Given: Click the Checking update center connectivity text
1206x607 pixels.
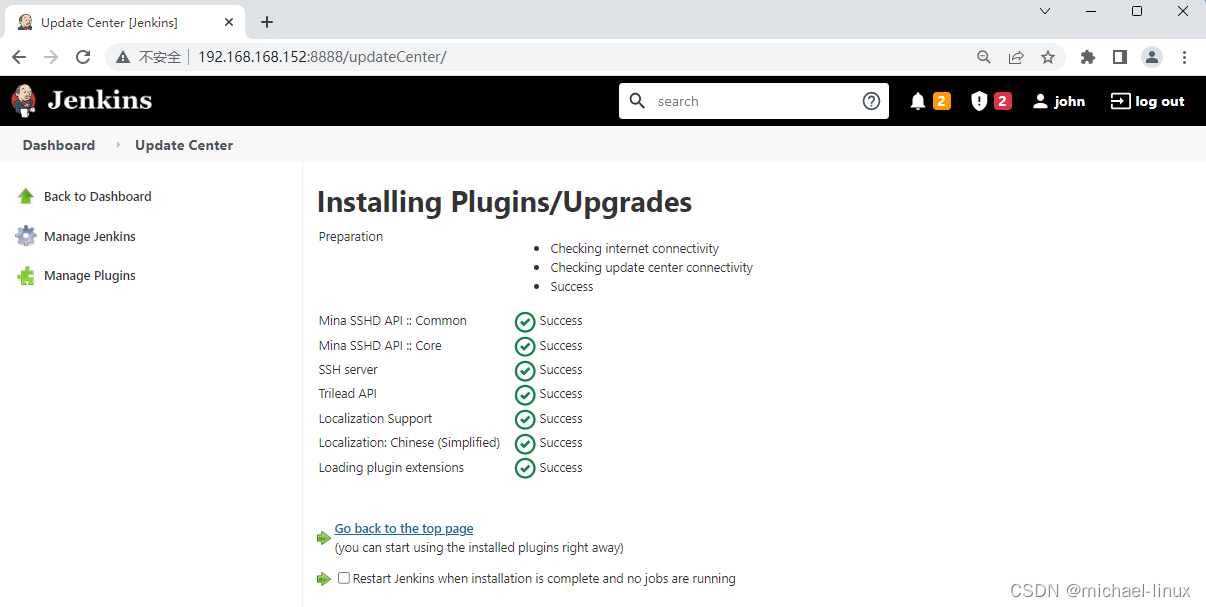Looking at the screenshot, I should [x=651, y=268].
